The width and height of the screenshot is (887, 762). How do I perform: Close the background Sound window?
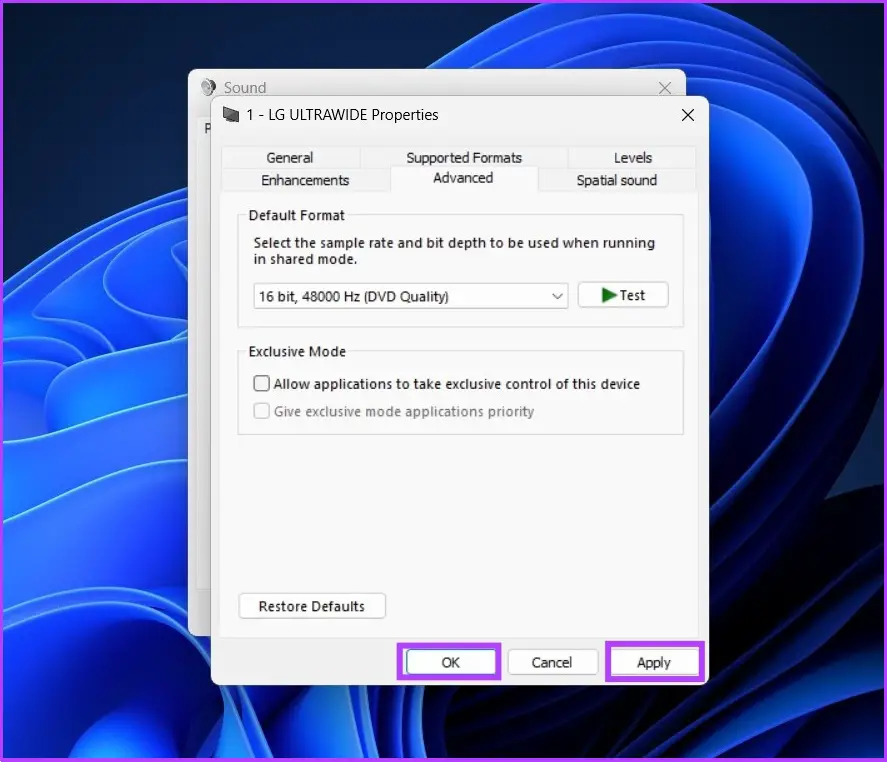pos(665,88)
